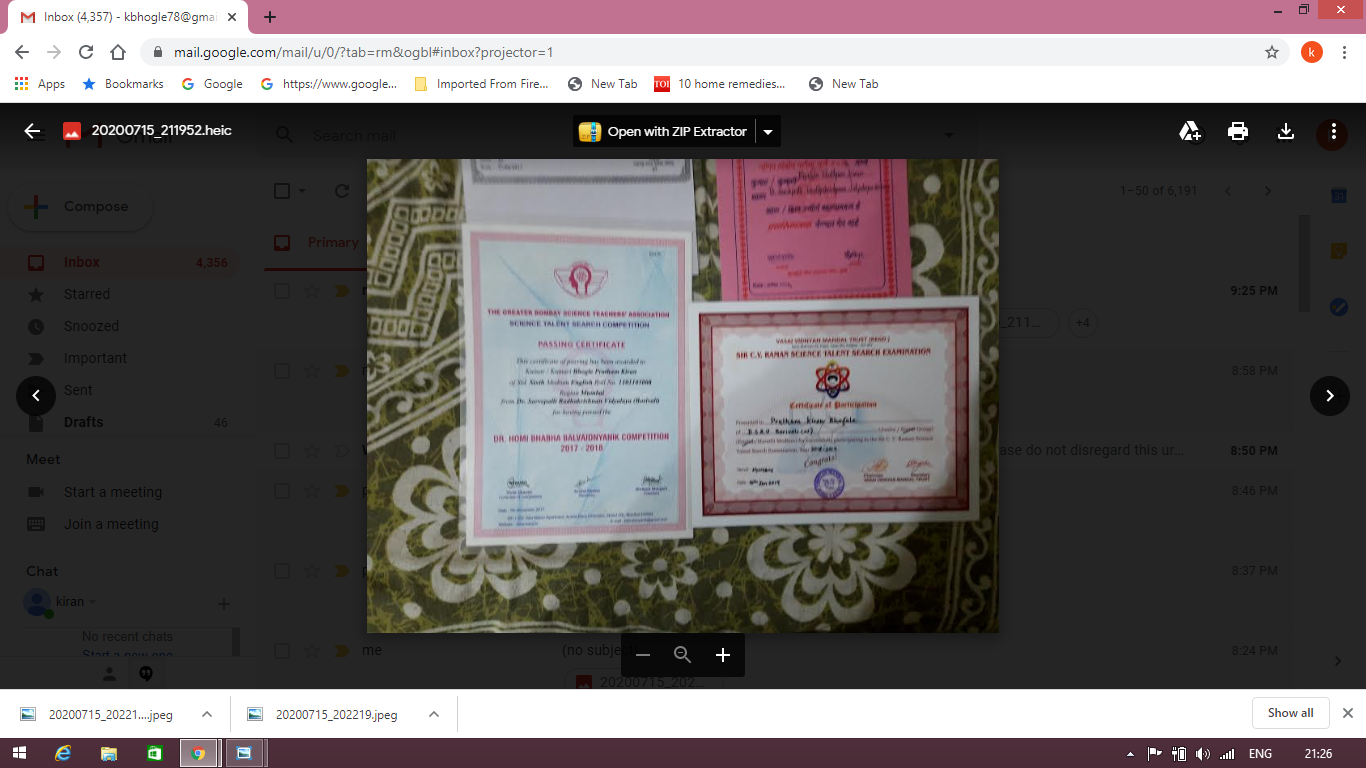Open a new Chrome tab
Screen dimensions: 1366x768
tap(270, 17)
